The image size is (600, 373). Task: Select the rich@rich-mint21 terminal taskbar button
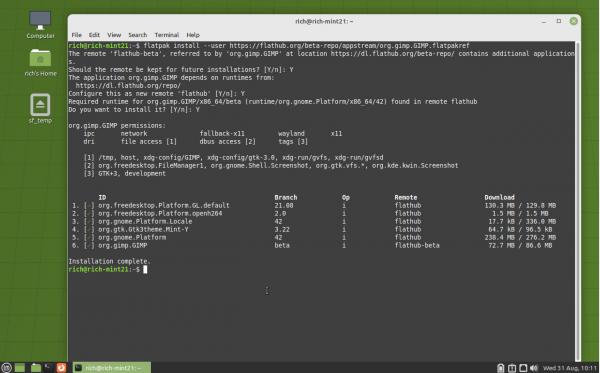pyautogui.click(x=112, y=368)
